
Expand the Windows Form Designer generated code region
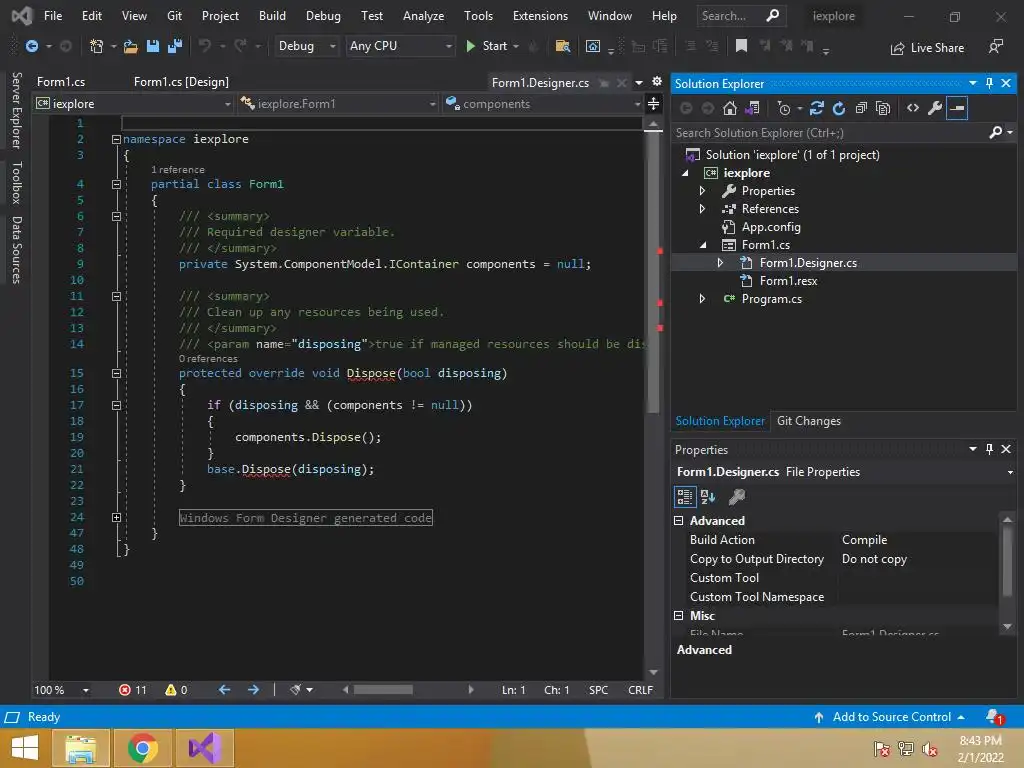(116, 517)
